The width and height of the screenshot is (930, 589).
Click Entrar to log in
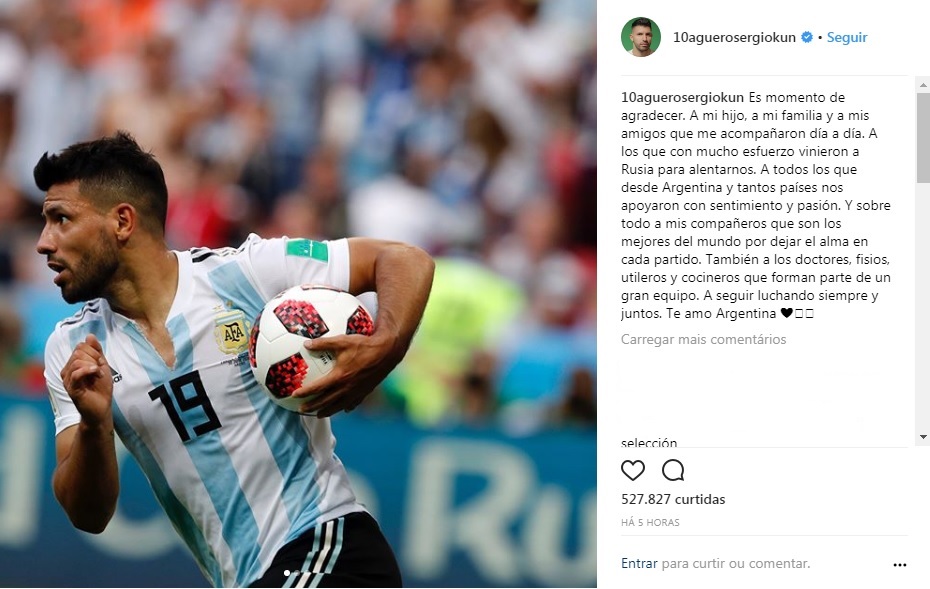coord(639,563)
